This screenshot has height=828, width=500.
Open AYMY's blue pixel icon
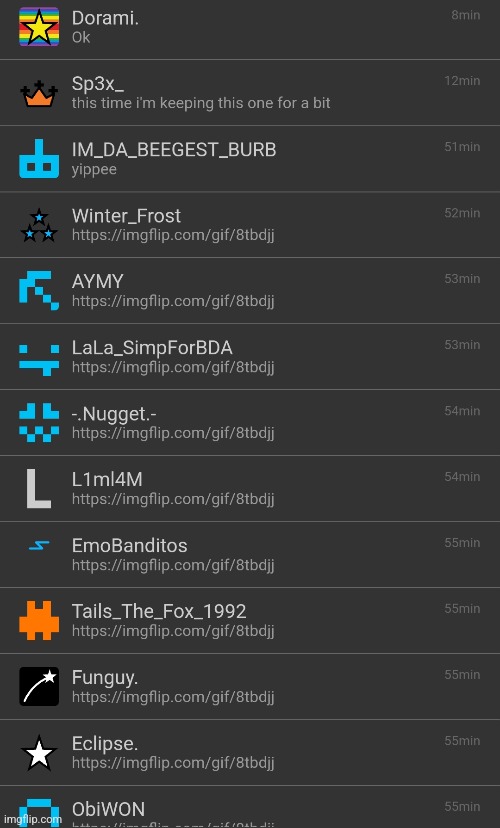click(39, 291)
